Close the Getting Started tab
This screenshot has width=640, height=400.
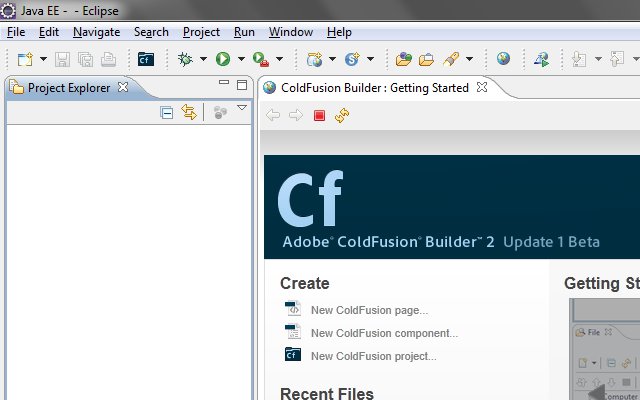pos(482,87)
